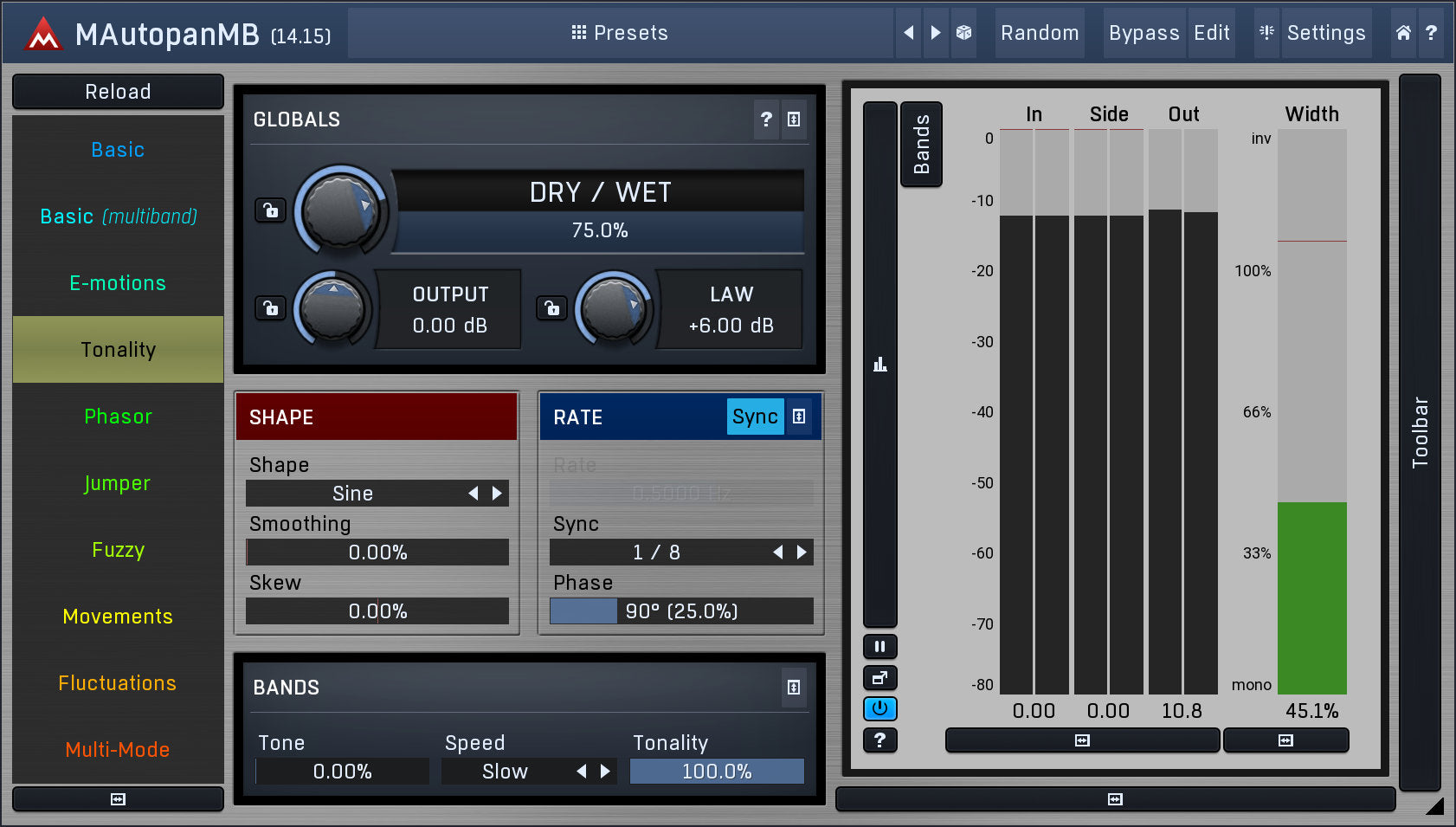Click the Phase slider bar

[x=681, y=611]
